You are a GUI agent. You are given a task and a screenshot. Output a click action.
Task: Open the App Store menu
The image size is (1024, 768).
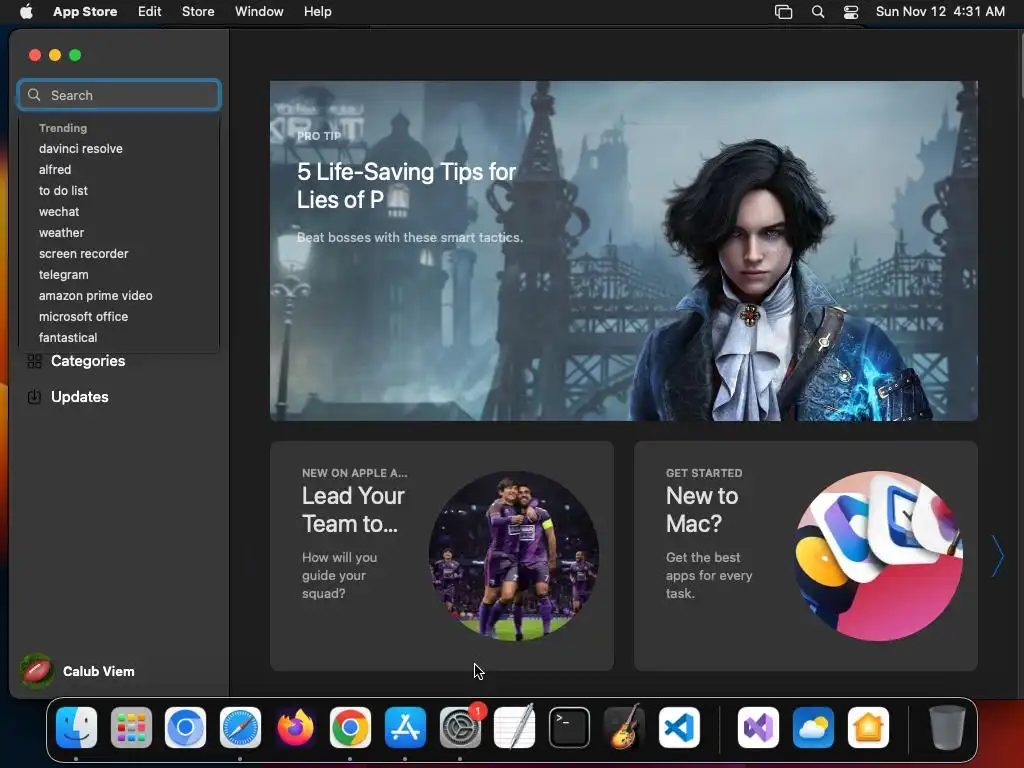(85, 12)
